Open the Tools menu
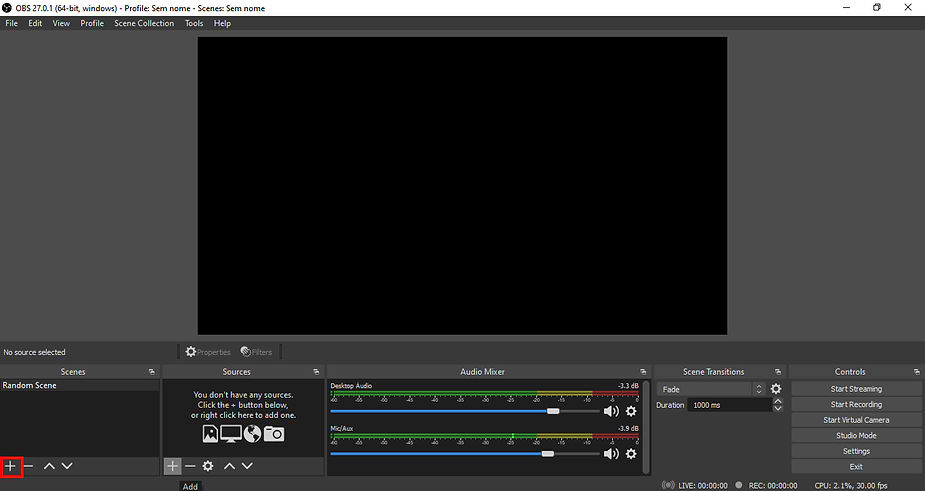The width and height of the screenshot is (925, 491). [194, 23]
